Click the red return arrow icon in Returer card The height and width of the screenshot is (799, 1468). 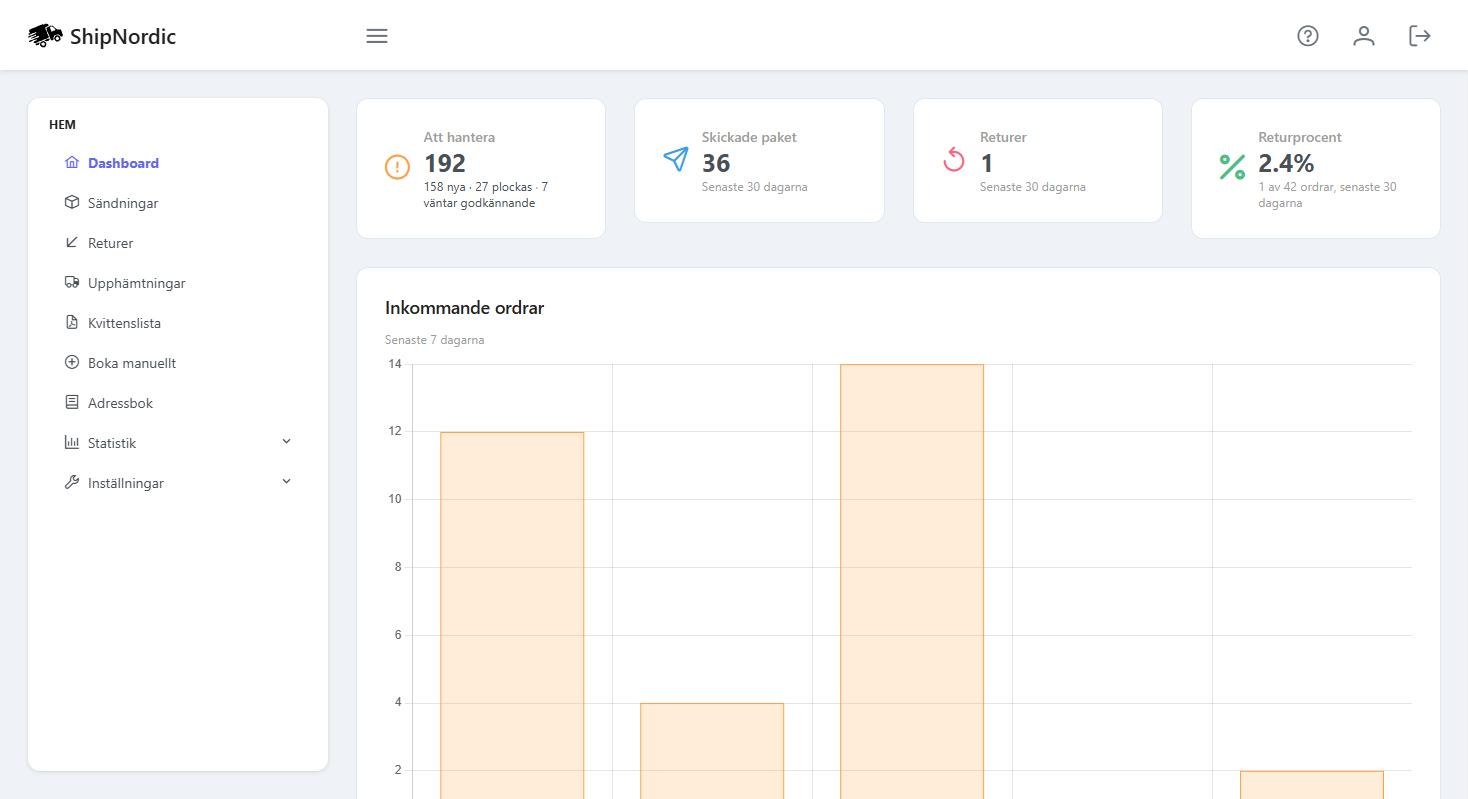[x=954, y=159]
